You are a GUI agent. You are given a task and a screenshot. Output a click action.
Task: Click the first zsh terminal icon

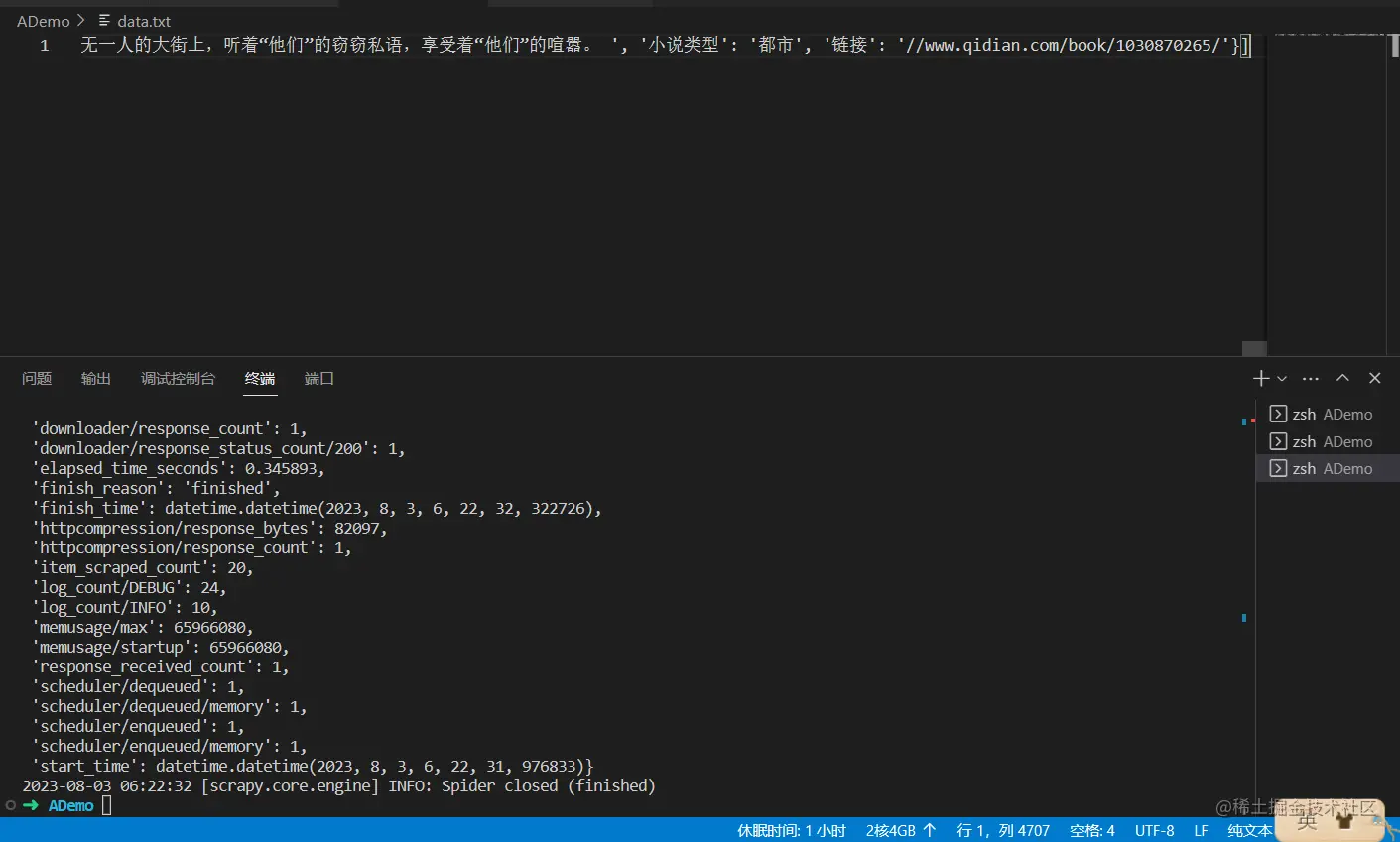[x=1278, y=415]
